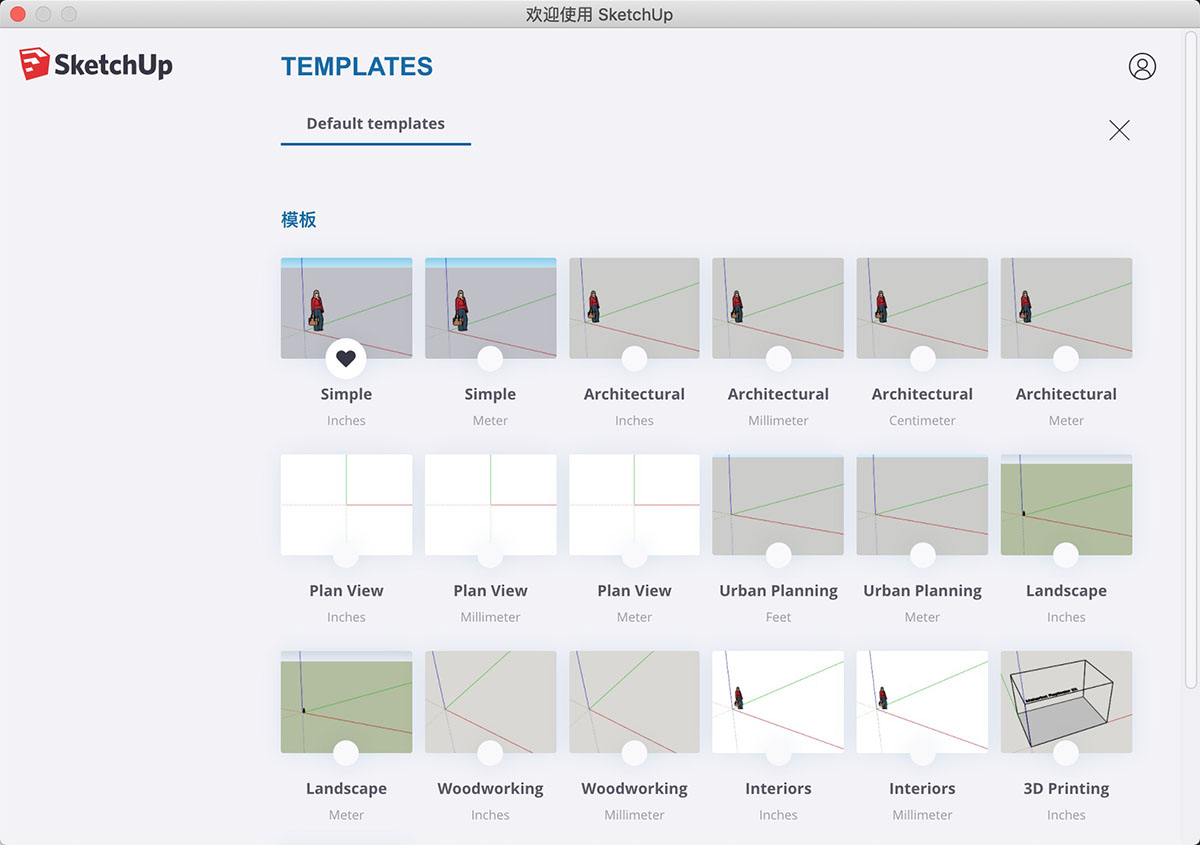Choose the Woodworking Inches template thumbnail
This screenshot has width=1200, height=845.
pyautogui.click(x=490, y=700)
